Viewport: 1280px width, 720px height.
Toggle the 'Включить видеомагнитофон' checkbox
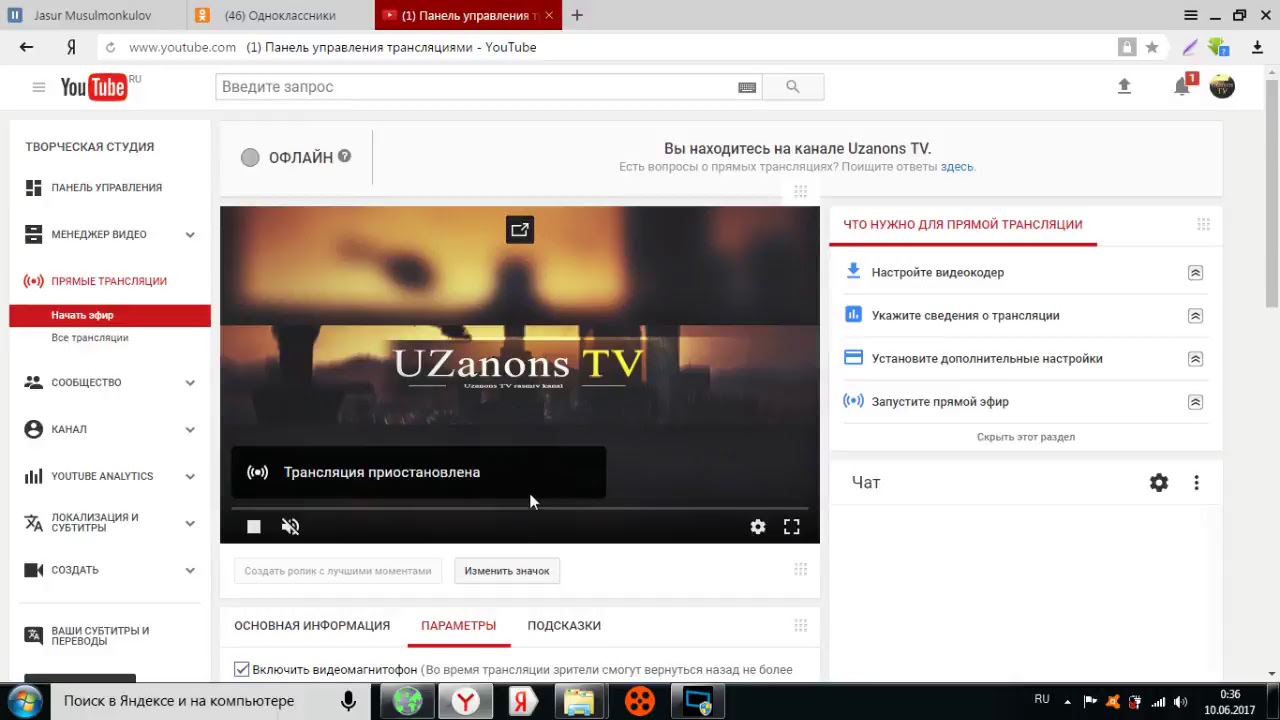242,669
